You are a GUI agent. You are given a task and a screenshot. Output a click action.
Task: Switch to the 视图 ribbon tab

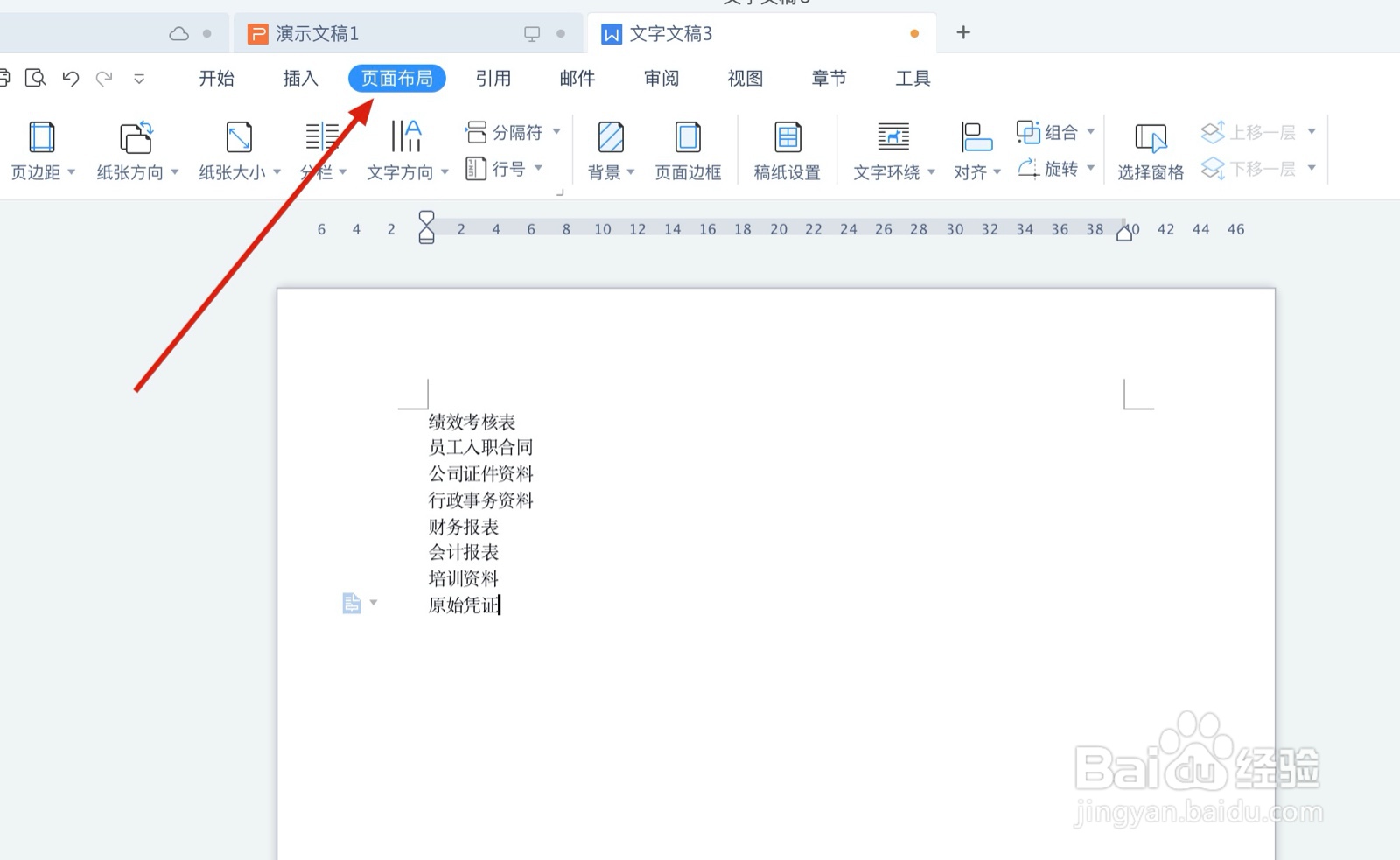tap(745, 79)
